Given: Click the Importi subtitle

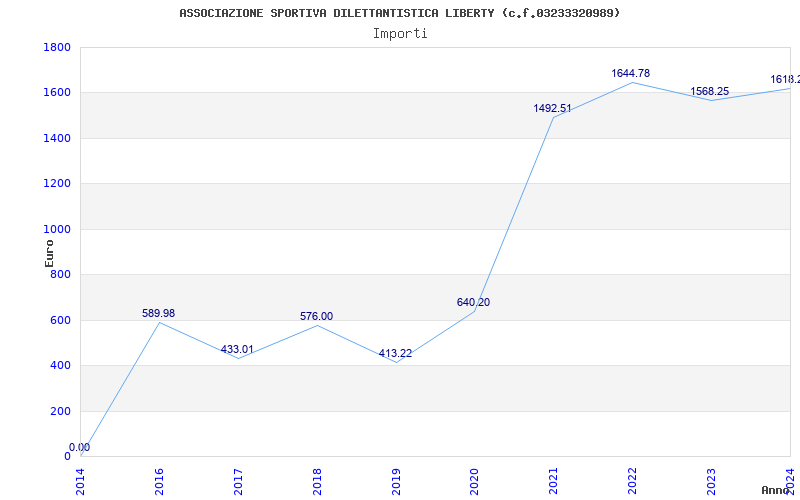Looking at the screenshot, I should (400, 34).
